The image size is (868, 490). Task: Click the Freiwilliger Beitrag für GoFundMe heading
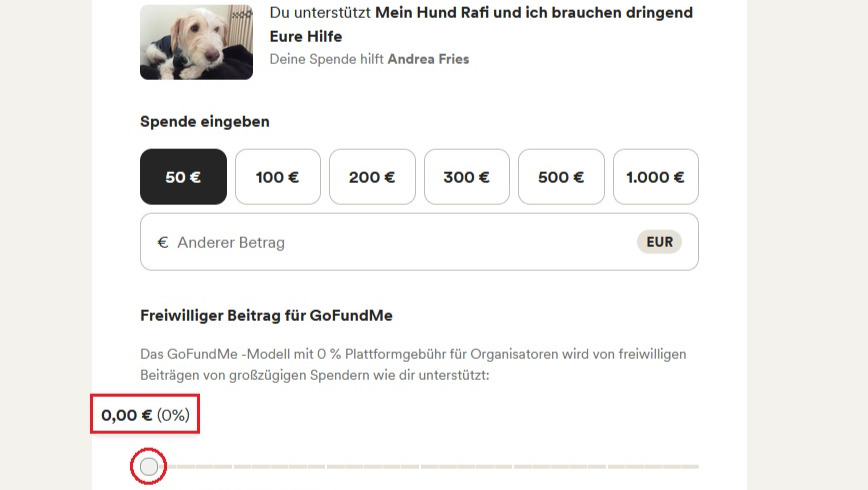(x=266, y=316)
